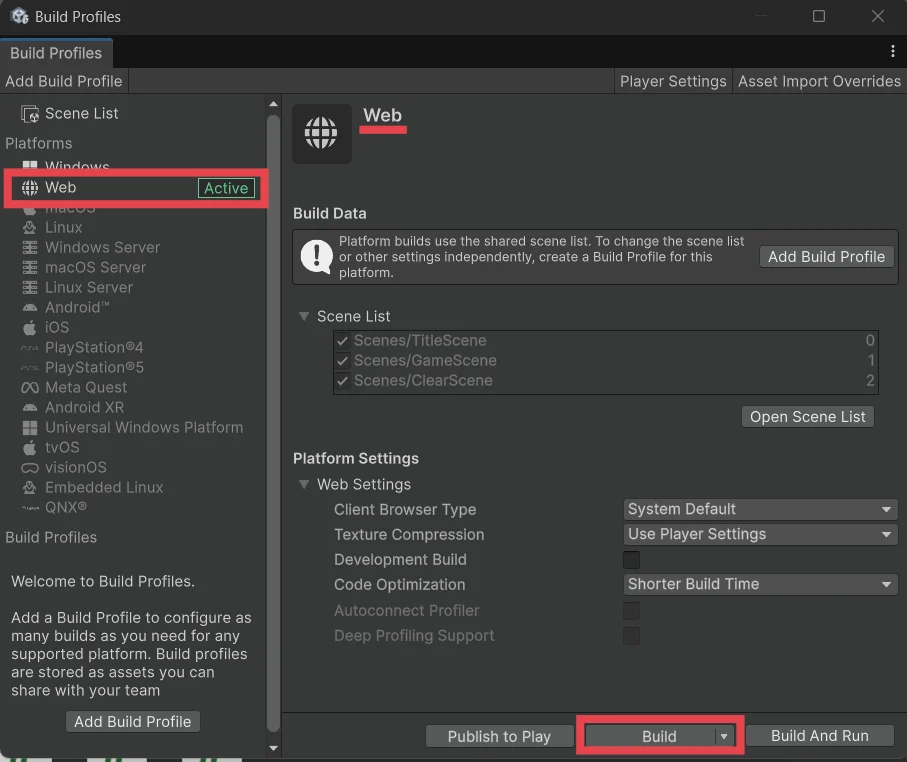Enable the Development Build checkbox
This screenshot has height=762, width=907.
[x=631, y=560]
